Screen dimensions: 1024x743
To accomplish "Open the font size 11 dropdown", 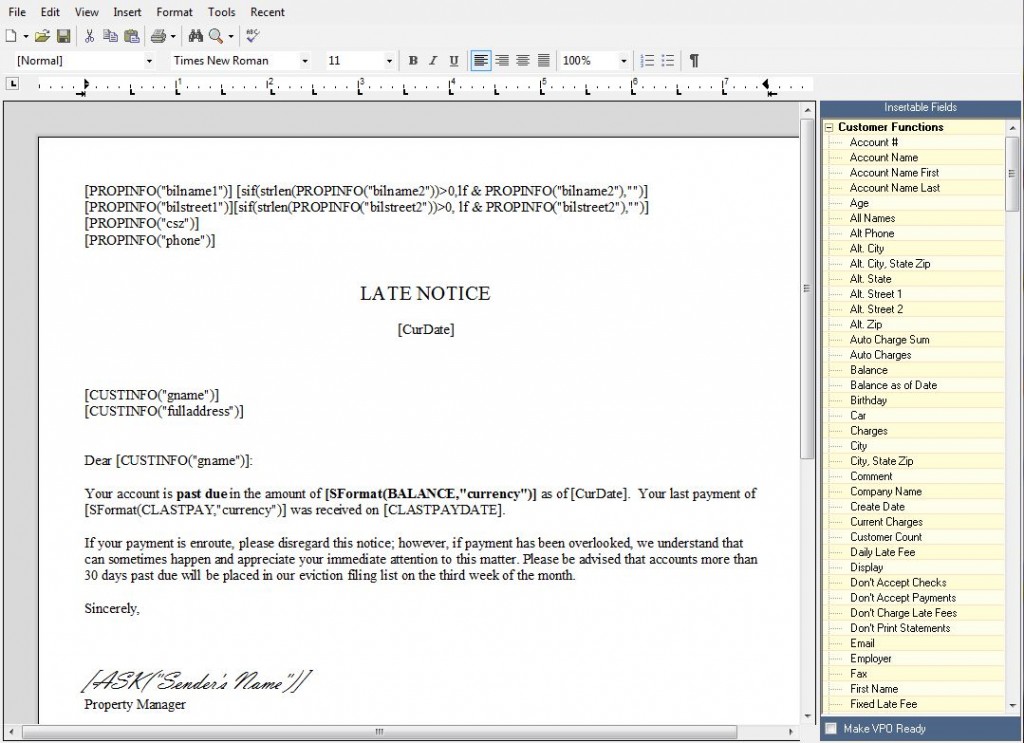I will coord(389,61).
